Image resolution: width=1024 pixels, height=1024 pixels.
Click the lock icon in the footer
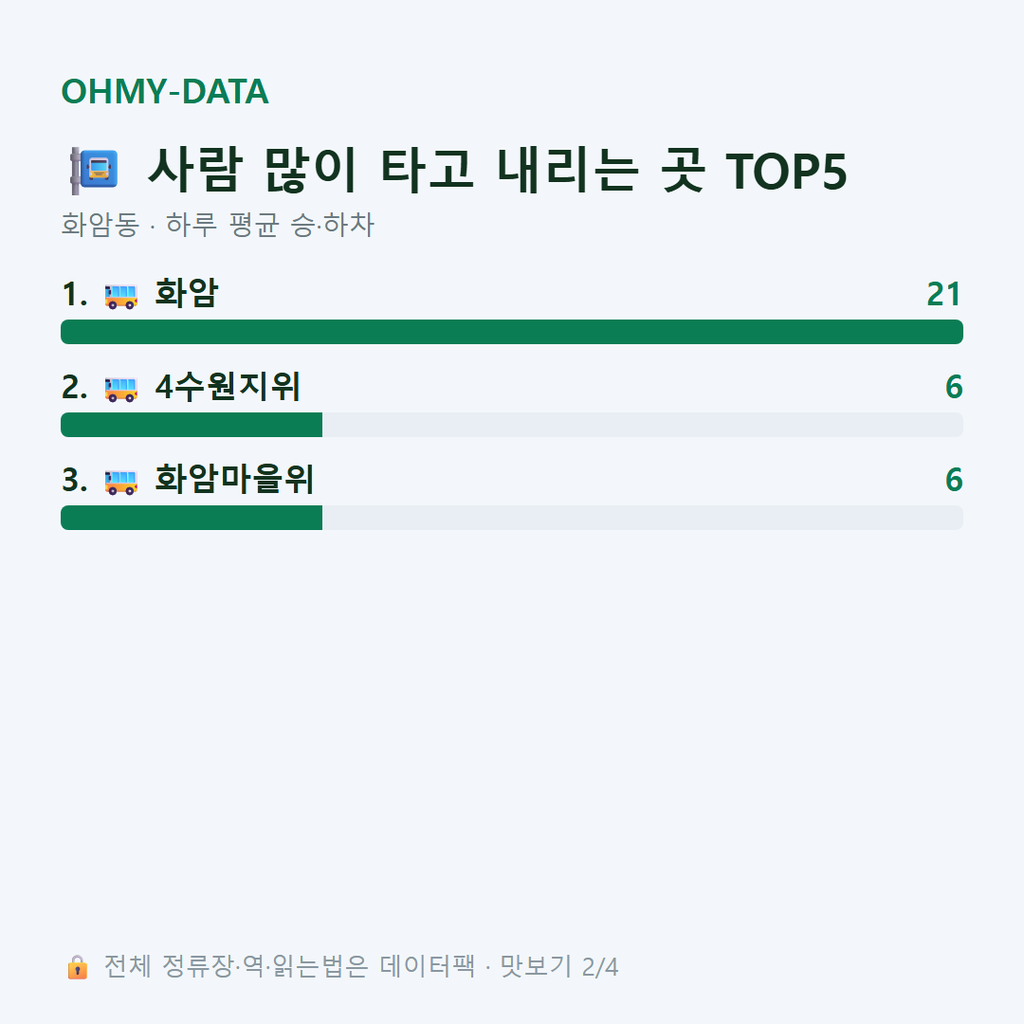click(x=77, y=967)
